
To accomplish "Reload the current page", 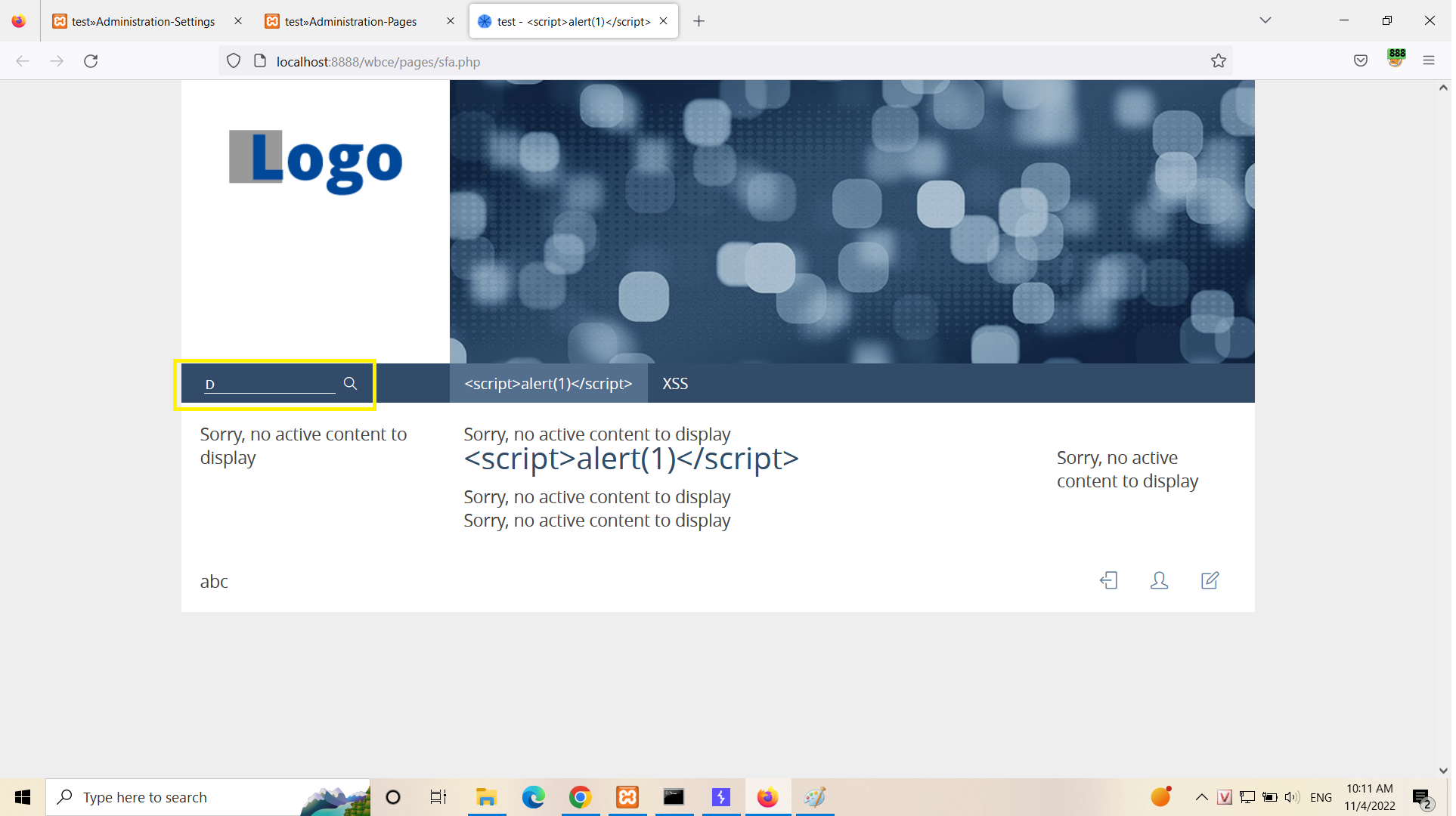I will (x=91, y=61).
